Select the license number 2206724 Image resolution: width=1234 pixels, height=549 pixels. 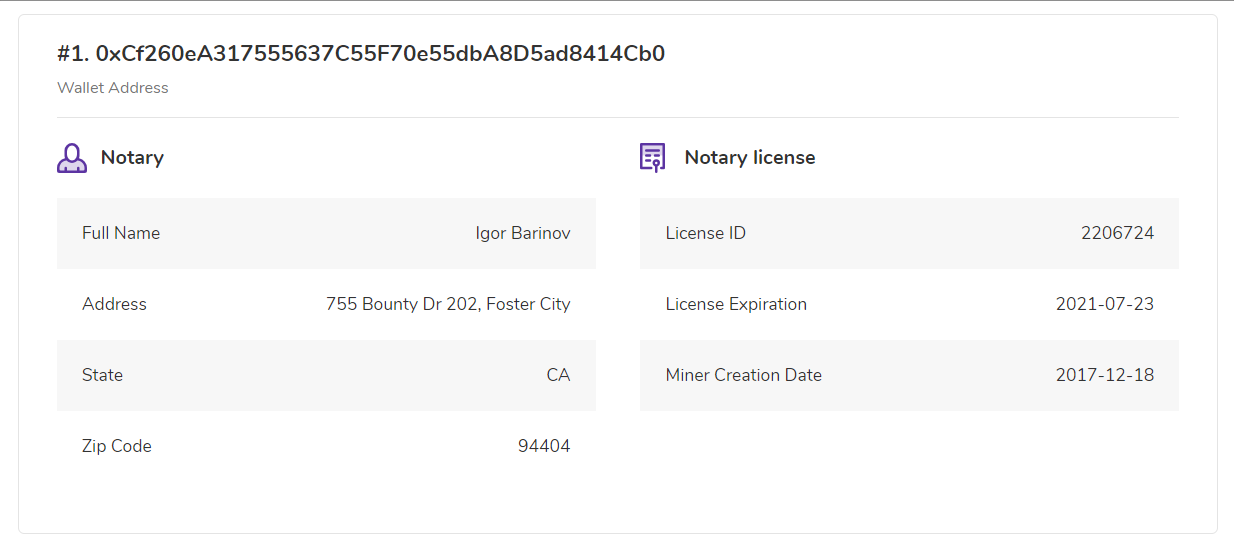click(1117, 233)
